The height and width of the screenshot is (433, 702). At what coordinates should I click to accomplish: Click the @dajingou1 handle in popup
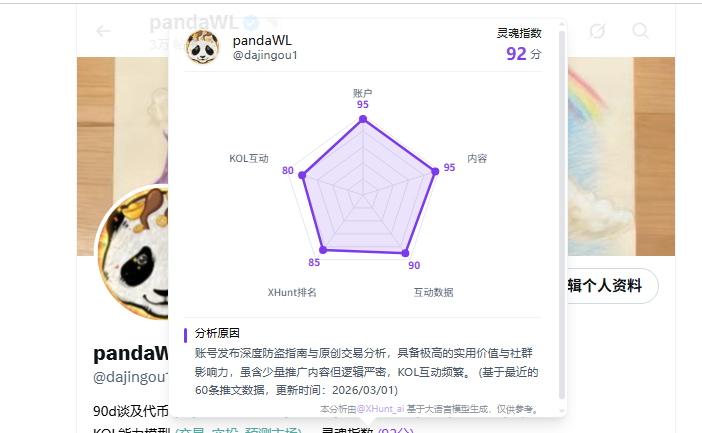click(x=265, y=55)
